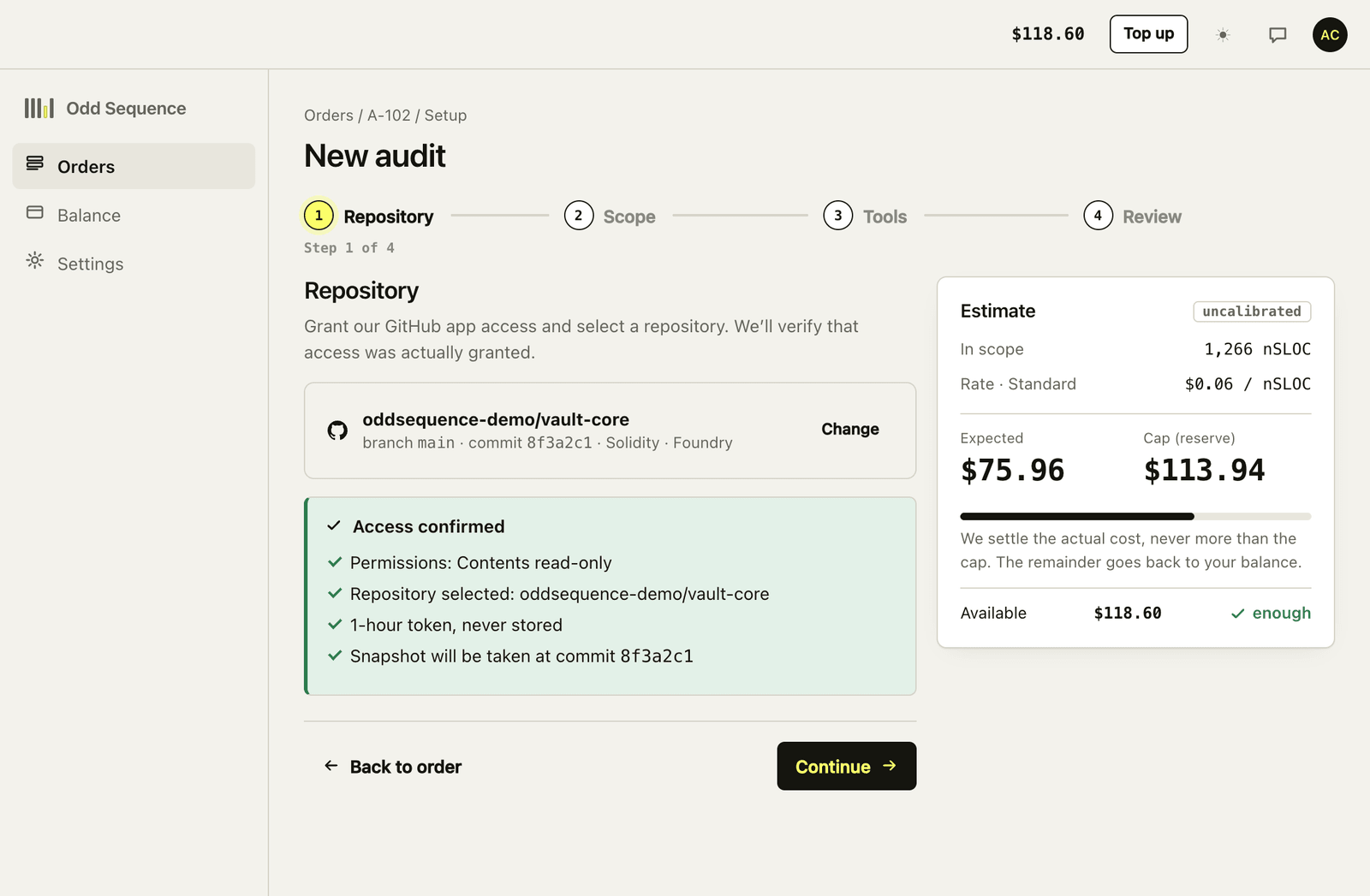Go to step 1 Repository
The image size is (1370, 896).
click(x=369, y=216)
